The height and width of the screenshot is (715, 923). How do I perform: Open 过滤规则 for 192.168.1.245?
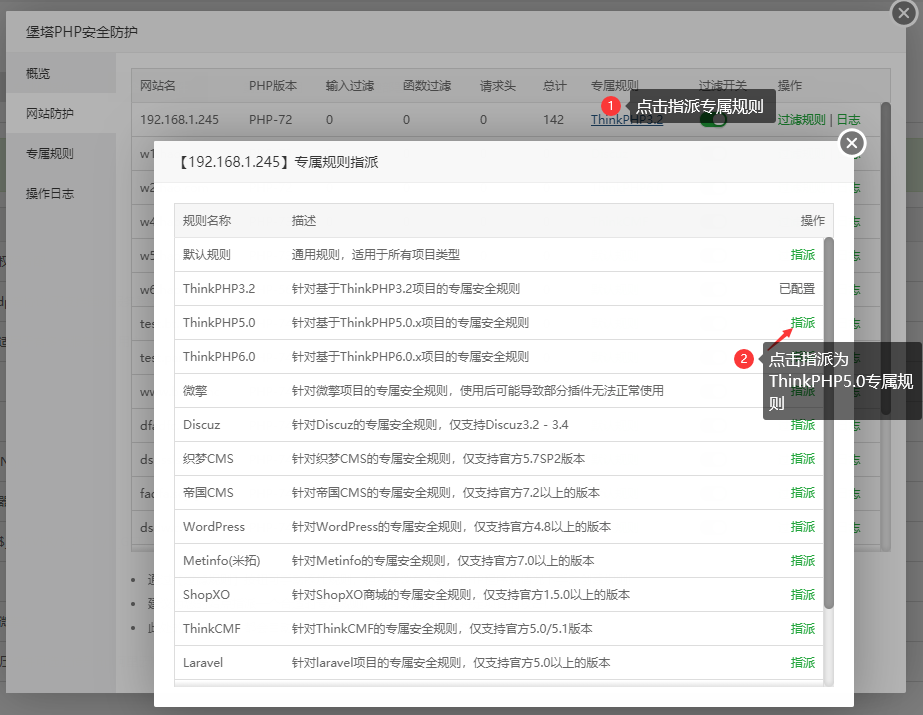[801, 120]
